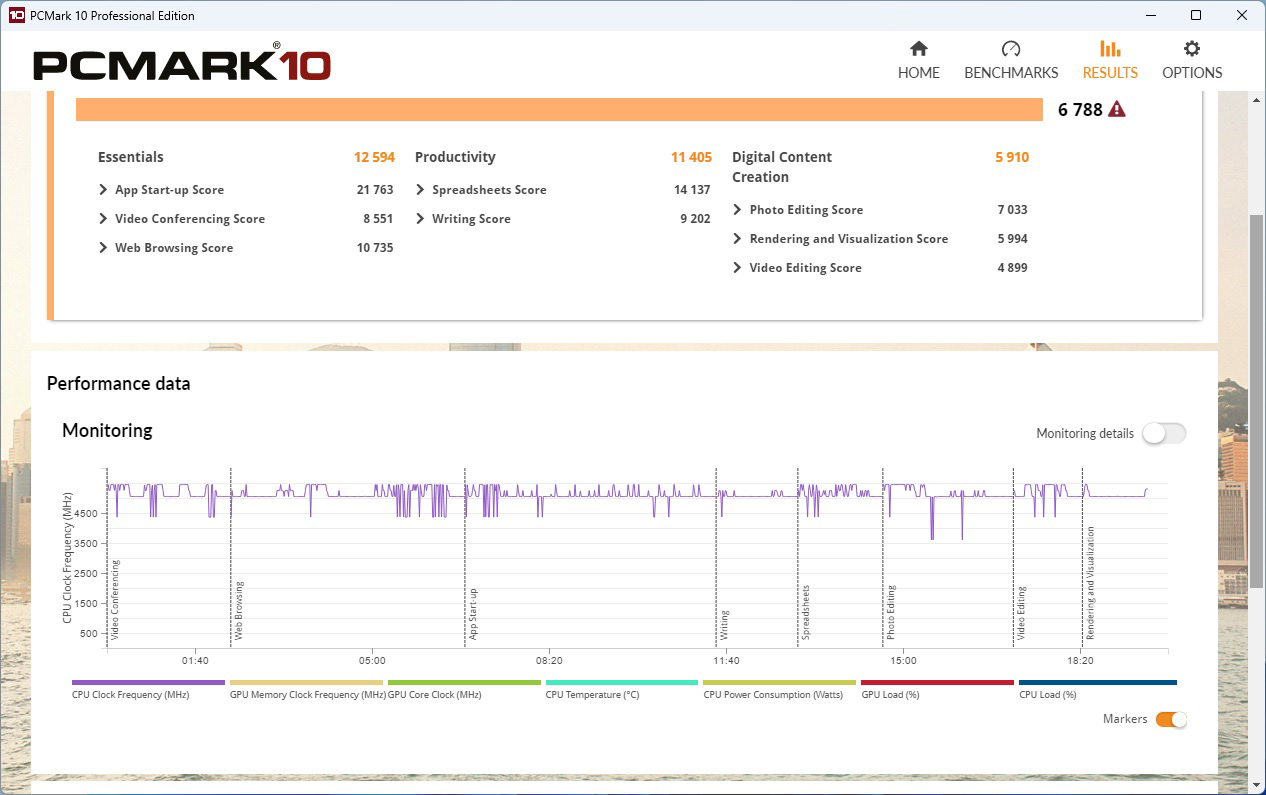Select the CPU Temperature legend swatch

[x=622, y=683]
